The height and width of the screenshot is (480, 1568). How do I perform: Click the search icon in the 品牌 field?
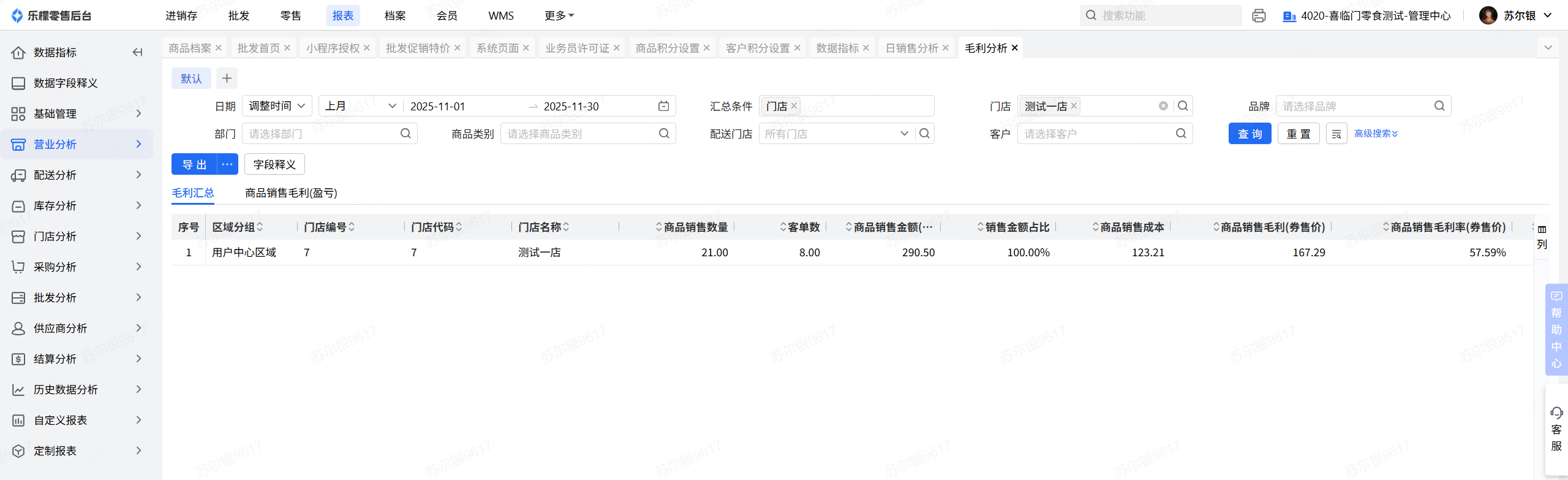(x=1439, y=106)
